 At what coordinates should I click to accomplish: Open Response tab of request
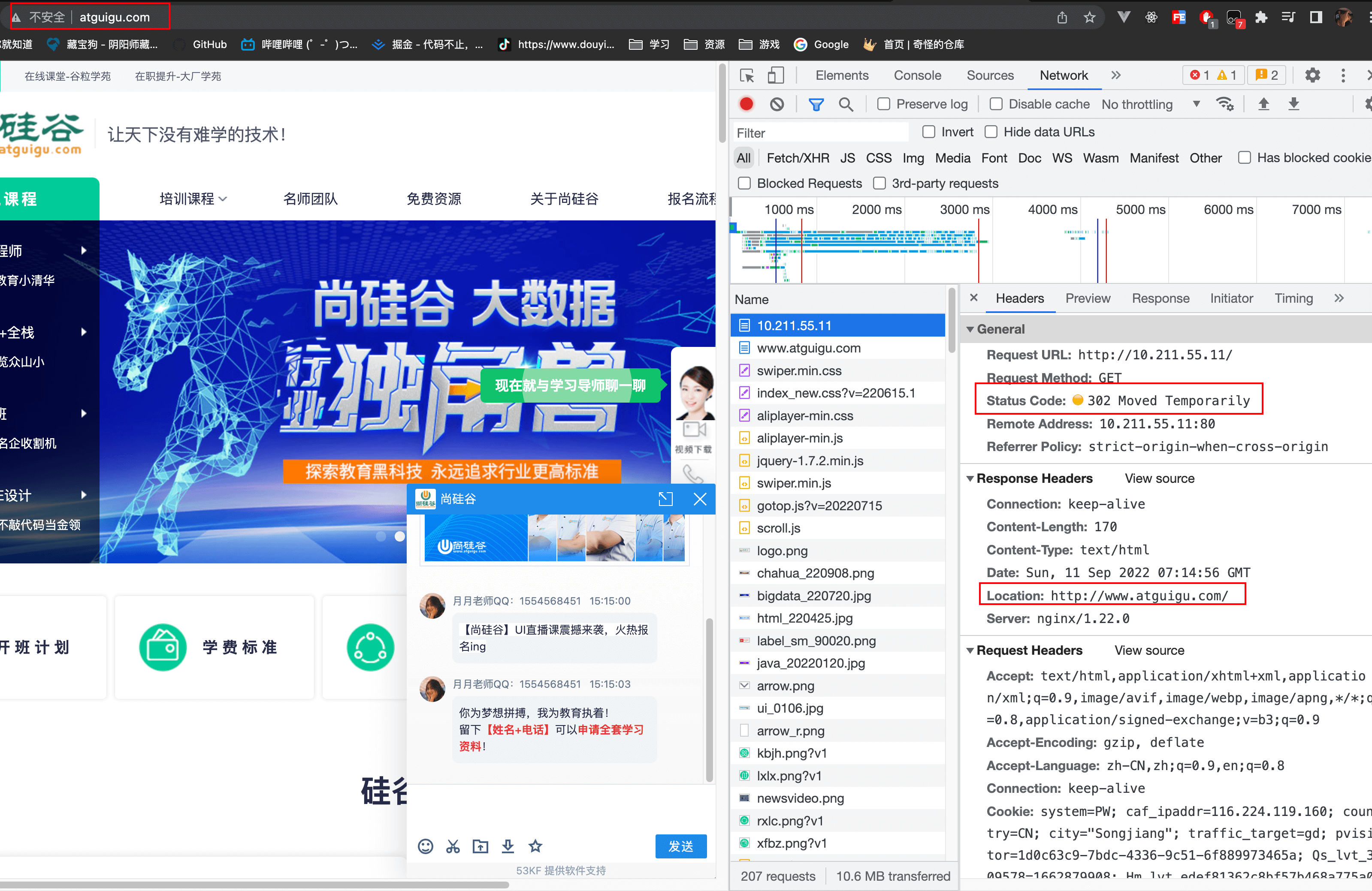[1160, 298]
